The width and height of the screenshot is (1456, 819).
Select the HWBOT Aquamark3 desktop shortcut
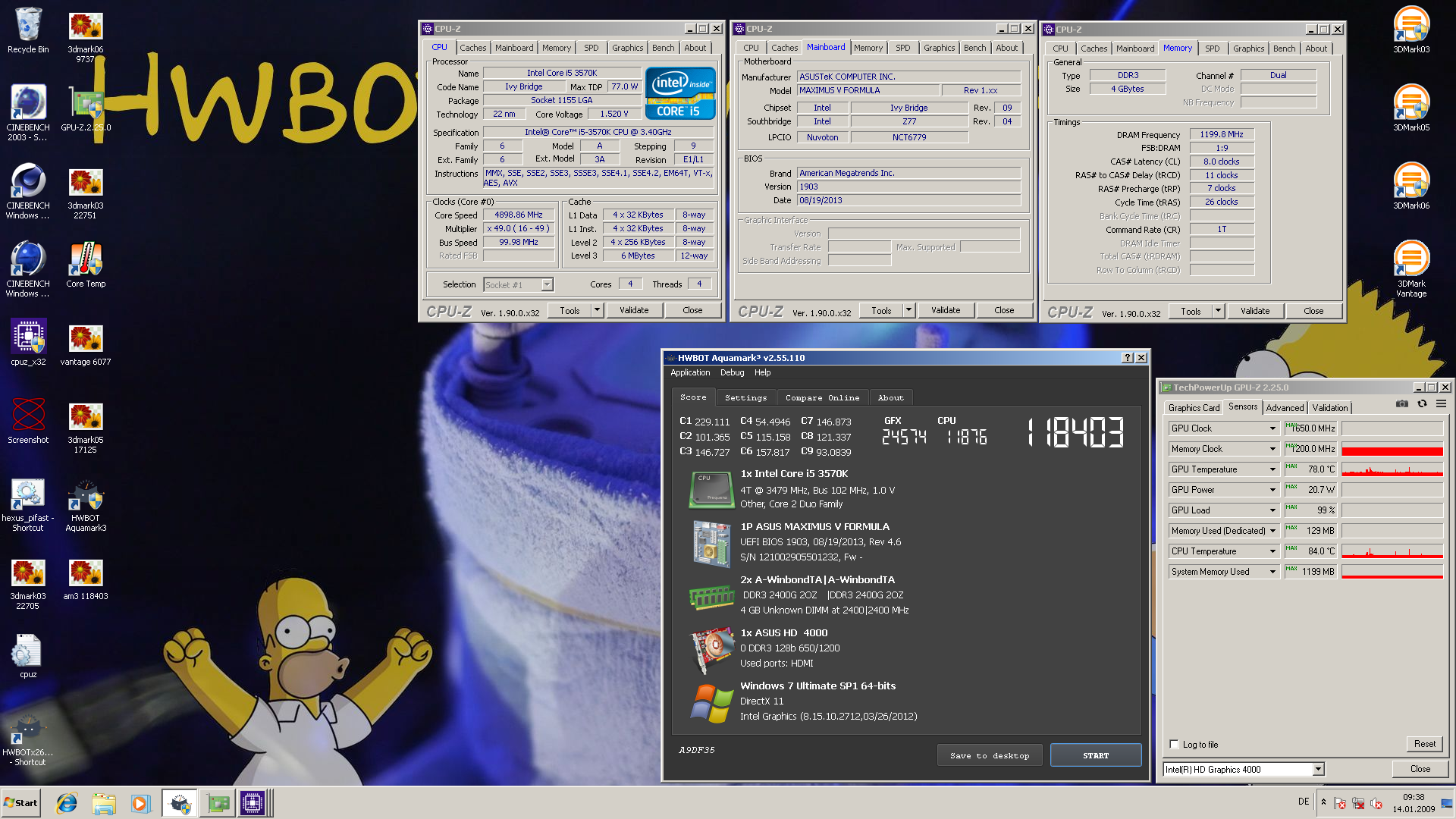pyautogui.click(x=86, y=505)
